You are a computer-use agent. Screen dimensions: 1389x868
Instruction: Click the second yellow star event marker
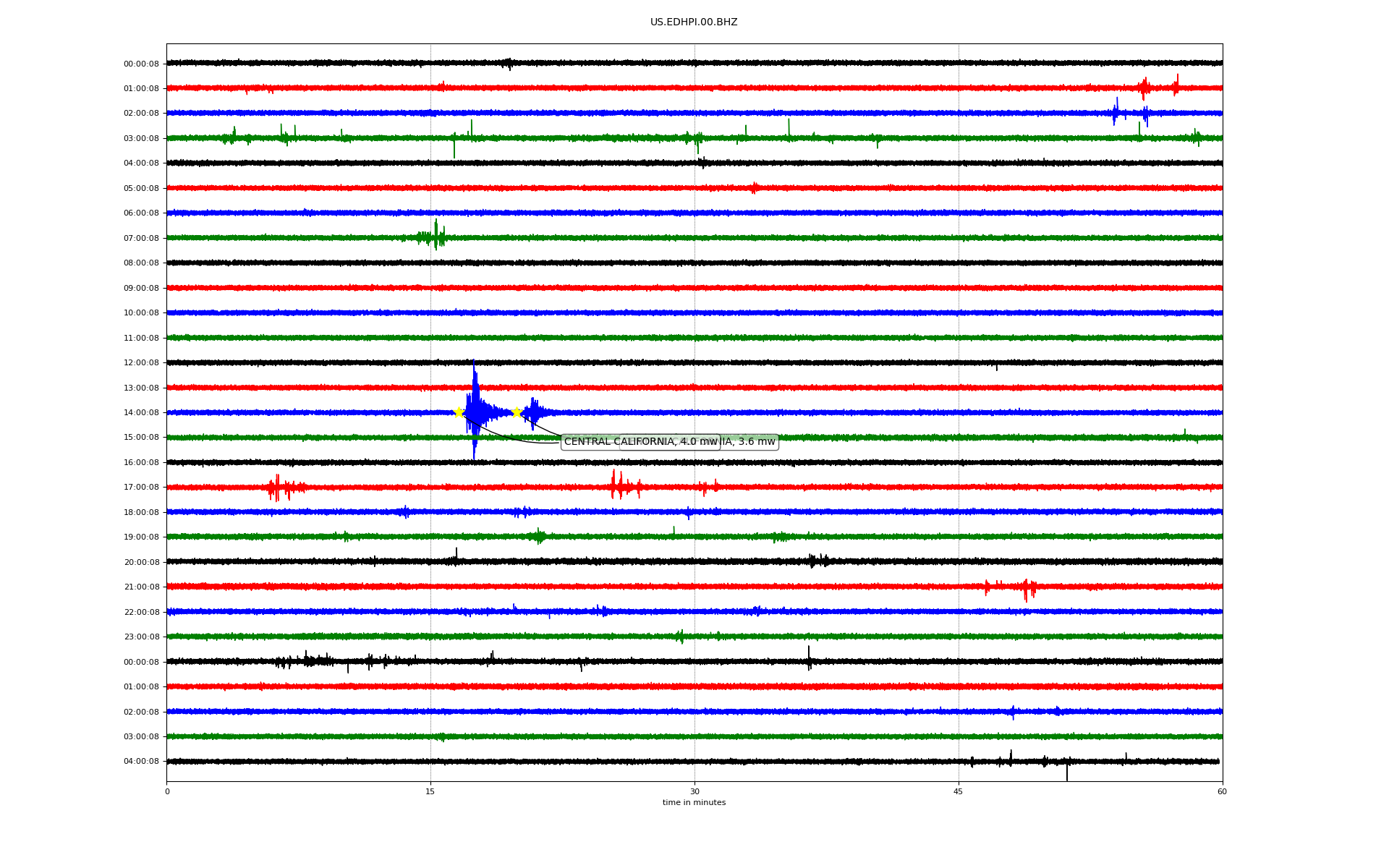pyautogui.click(x=517, y=412)
